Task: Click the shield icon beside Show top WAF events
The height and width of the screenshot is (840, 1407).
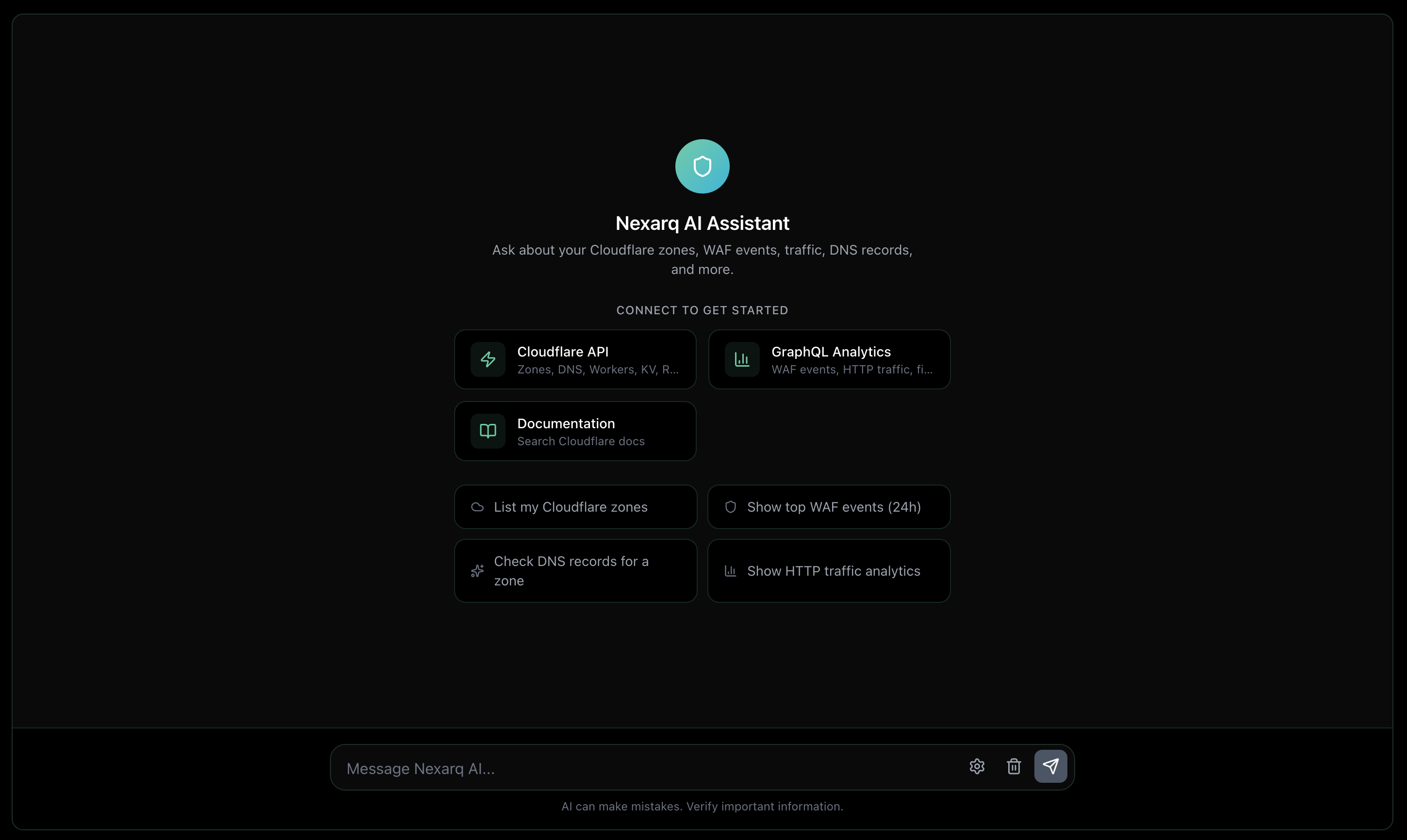Action: [730, 507]
